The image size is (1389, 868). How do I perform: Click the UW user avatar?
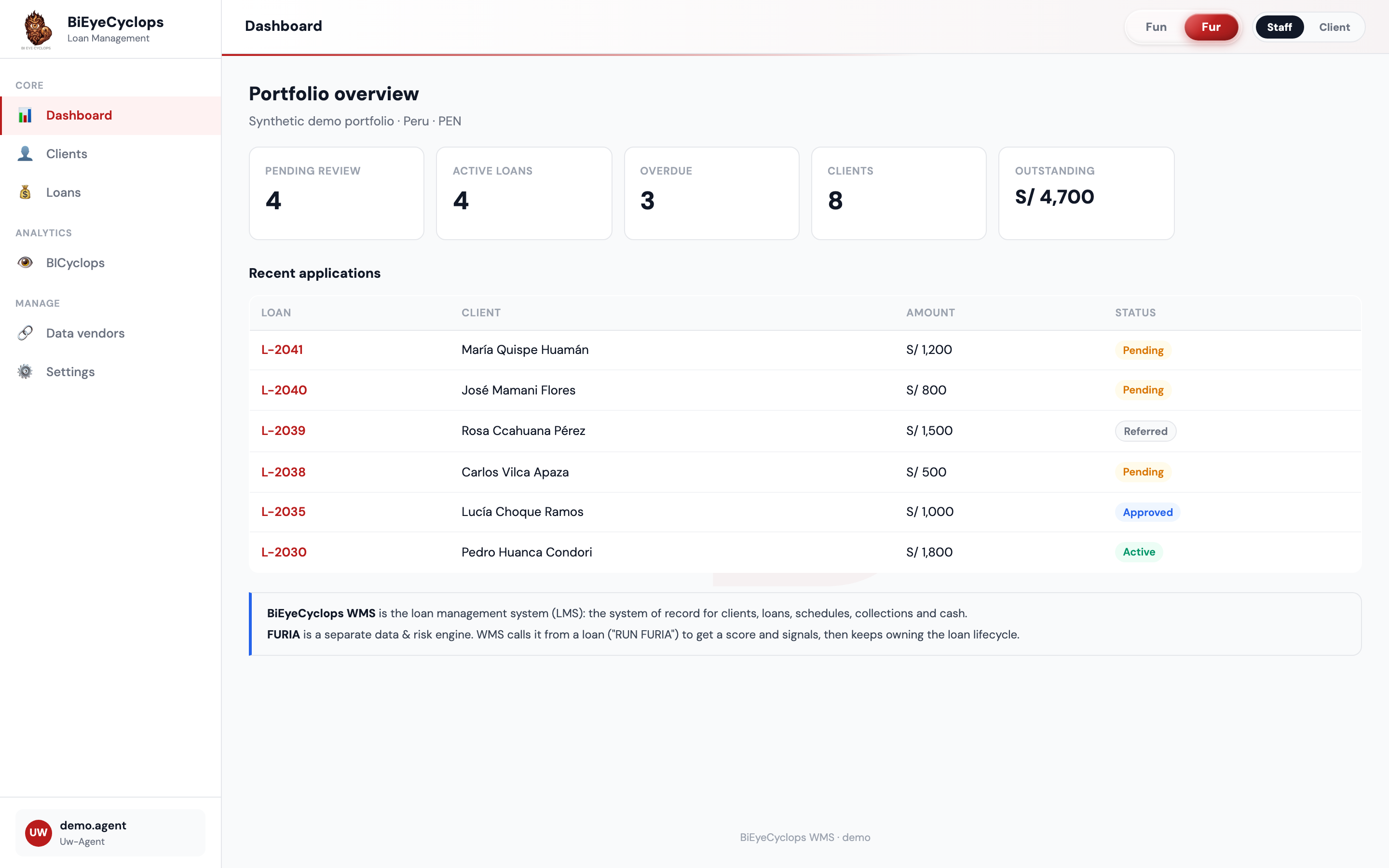[x=39, y=833]
